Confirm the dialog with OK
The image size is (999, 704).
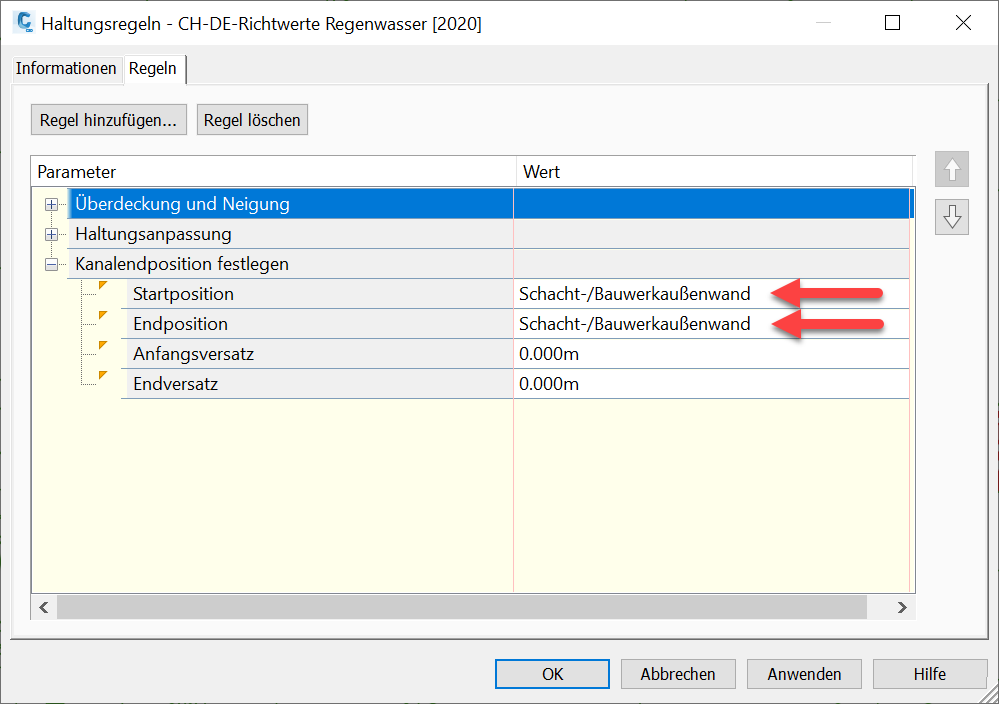point(553,674)
